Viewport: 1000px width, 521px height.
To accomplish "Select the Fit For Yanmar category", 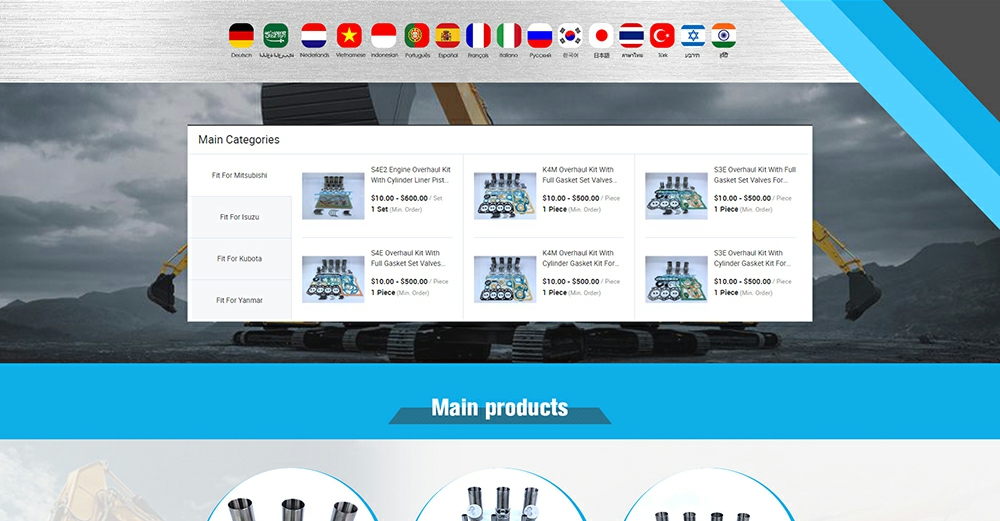I will [240, 300].
